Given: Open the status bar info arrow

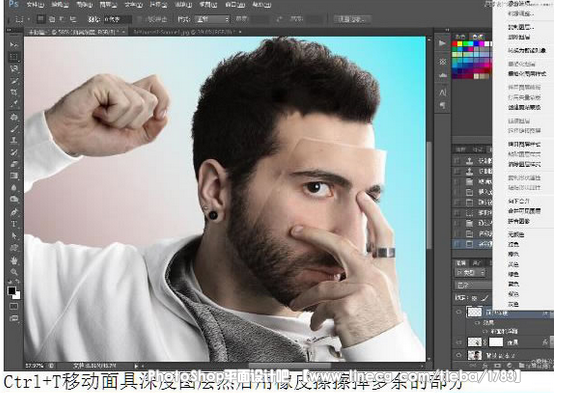Looking at the screenshot, I should coord(136,365).
